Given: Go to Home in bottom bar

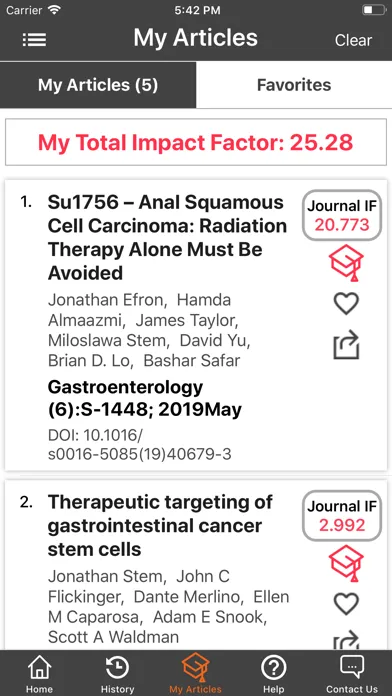Looking at the screenshot, I should [x=39, y=675].
